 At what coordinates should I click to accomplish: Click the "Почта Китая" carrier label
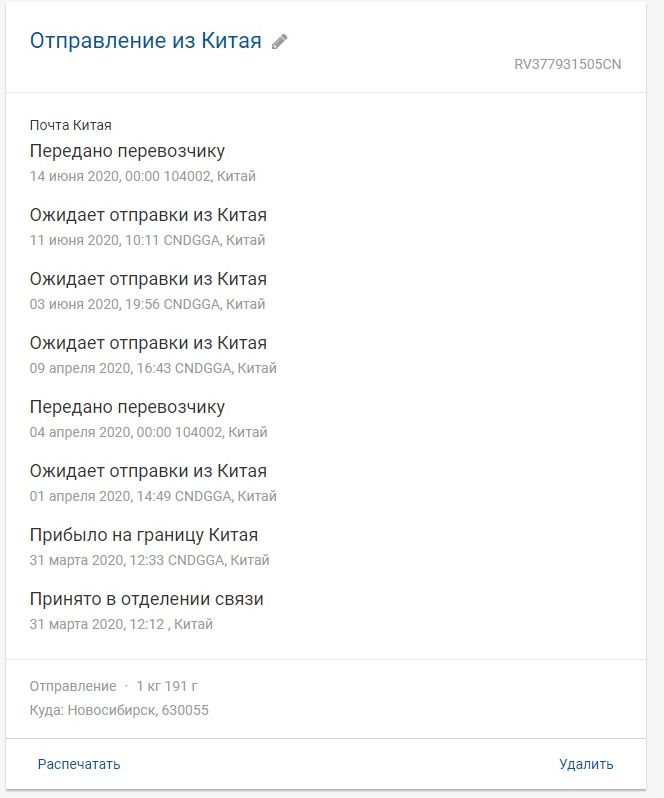coord(70,125)
